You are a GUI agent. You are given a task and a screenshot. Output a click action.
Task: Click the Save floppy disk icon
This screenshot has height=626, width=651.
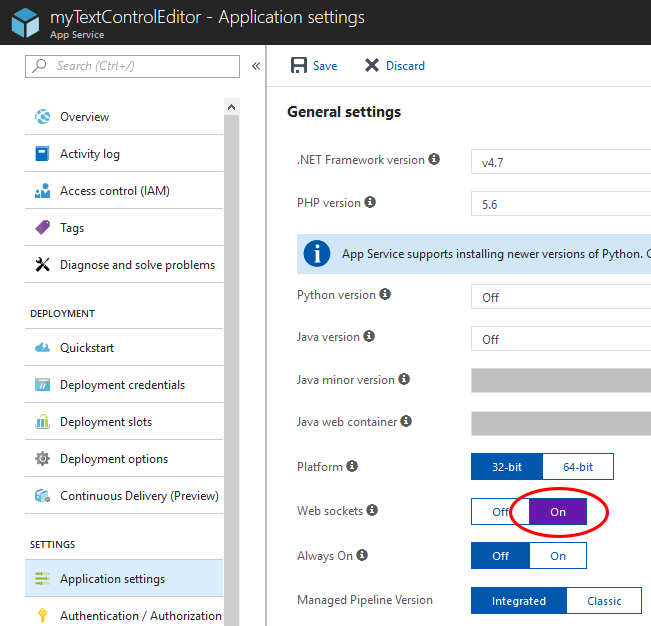(299, 65)
